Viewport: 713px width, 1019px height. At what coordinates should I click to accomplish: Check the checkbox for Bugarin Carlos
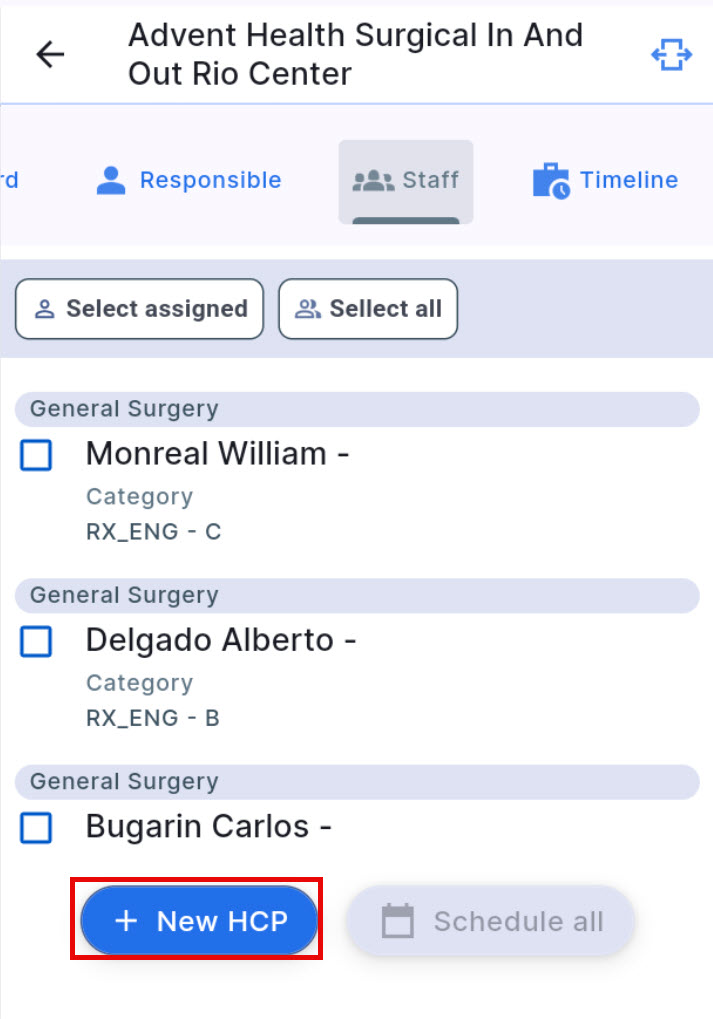tap(35, 829)
